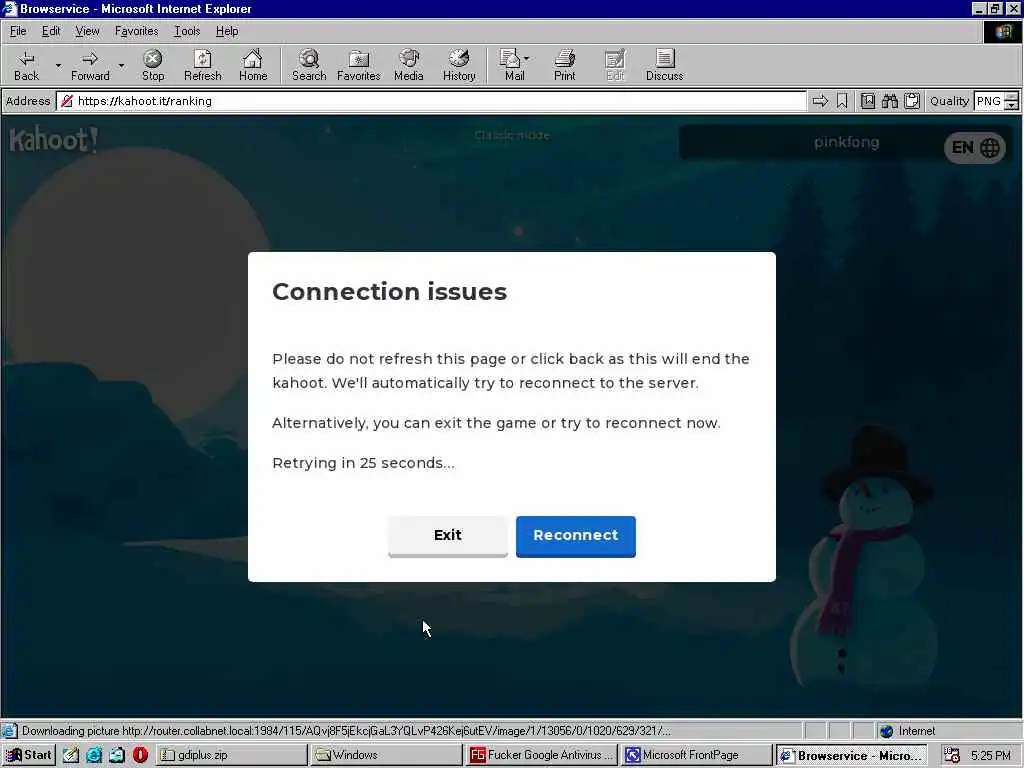This screenshot has width=1024, height=768.
Task: Stop loading with the Stop button
Action: click(x=153, y=66)
